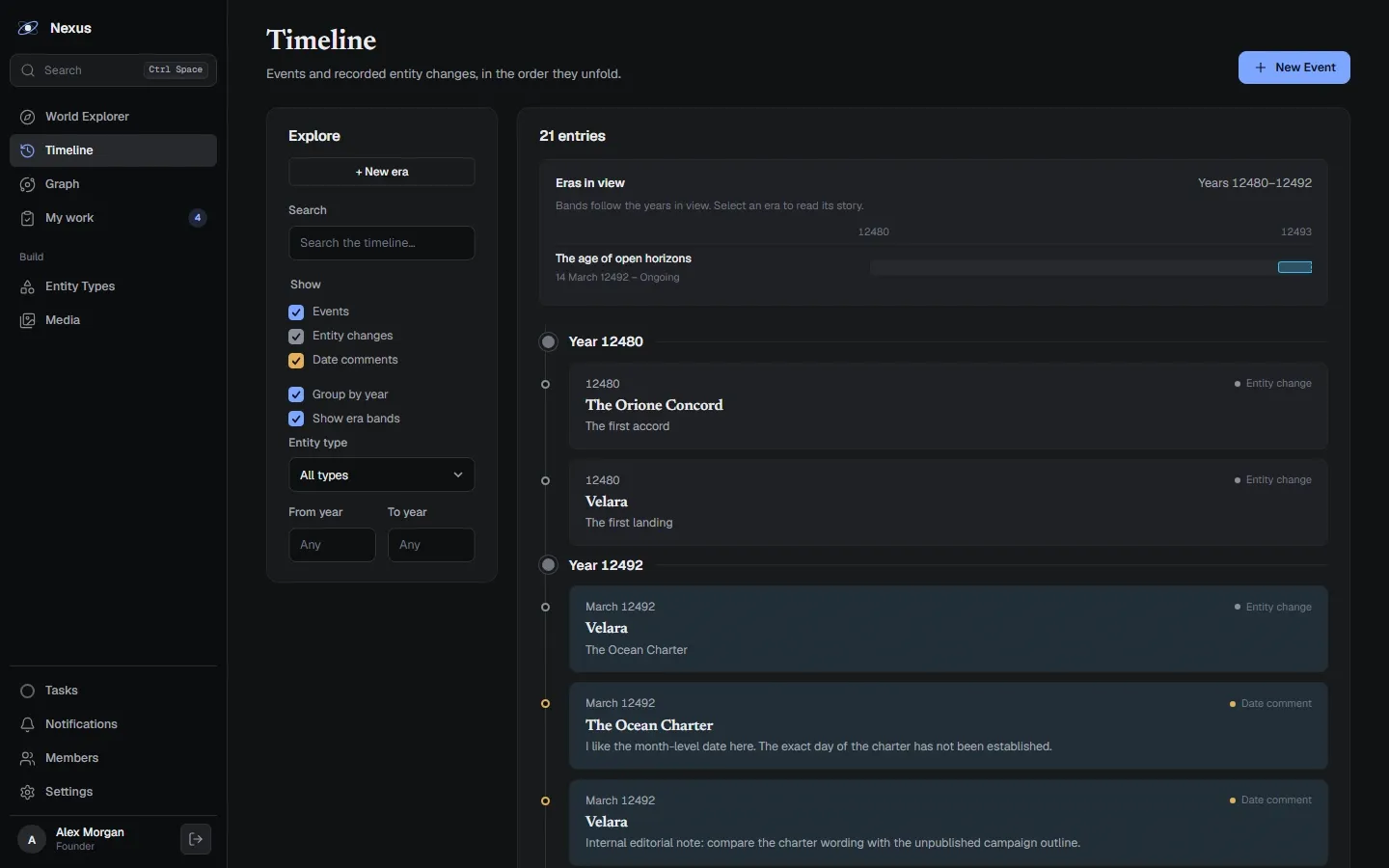Click the Timeline history icon in sidebar
1389x868 pixels.
27,150
